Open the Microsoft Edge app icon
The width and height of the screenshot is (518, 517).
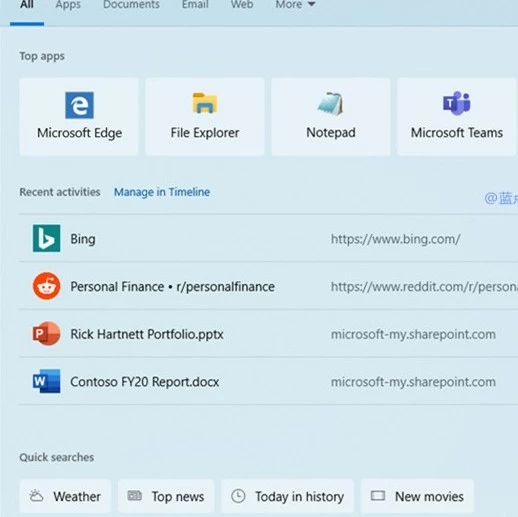pyautogui.click(x=79, y=105)
